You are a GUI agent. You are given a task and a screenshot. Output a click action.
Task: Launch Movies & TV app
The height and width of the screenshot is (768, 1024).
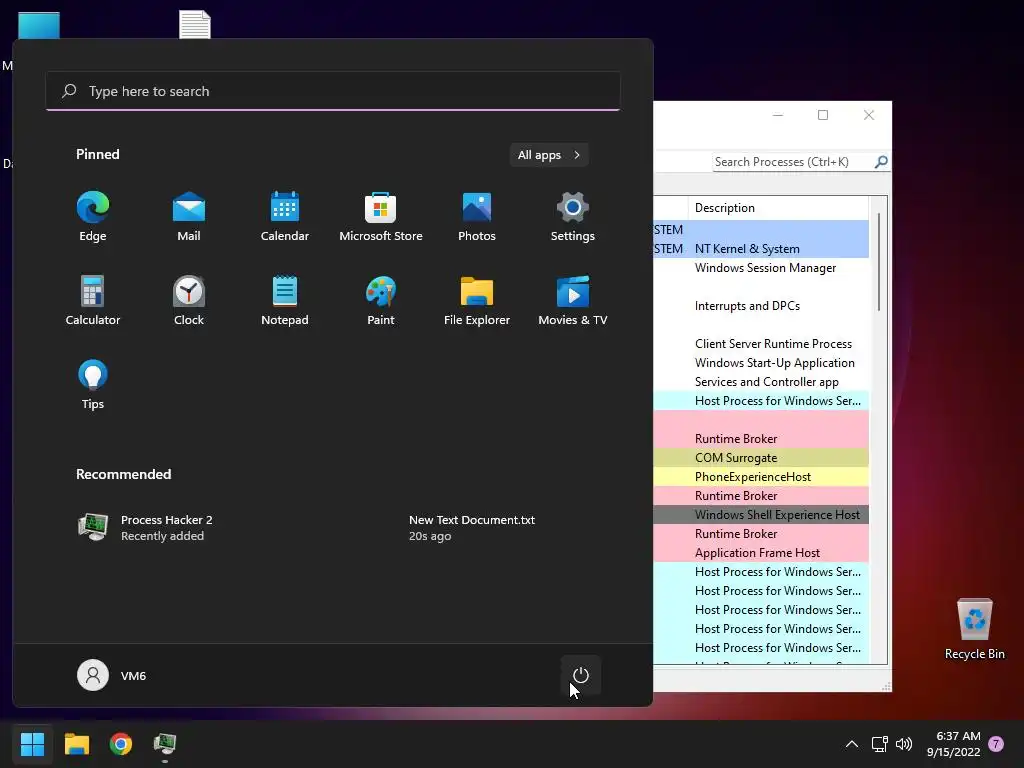click(x=573, y=301)
